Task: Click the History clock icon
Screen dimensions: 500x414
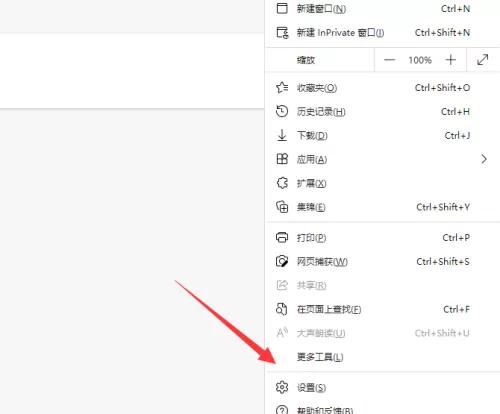Action: 282,112
